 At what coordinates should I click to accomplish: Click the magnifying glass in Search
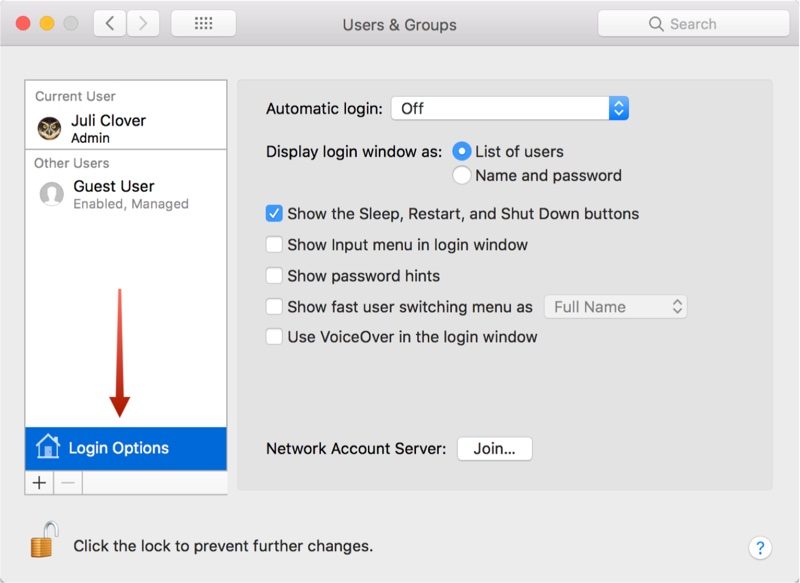pyautogui.click(x=656, y=24)
